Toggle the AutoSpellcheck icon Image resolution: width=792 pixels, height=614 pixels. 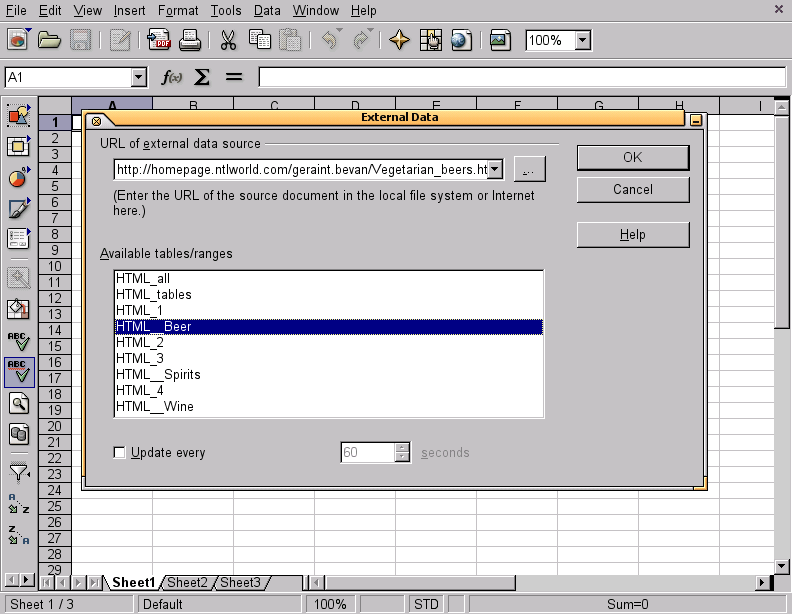[19, 372]
